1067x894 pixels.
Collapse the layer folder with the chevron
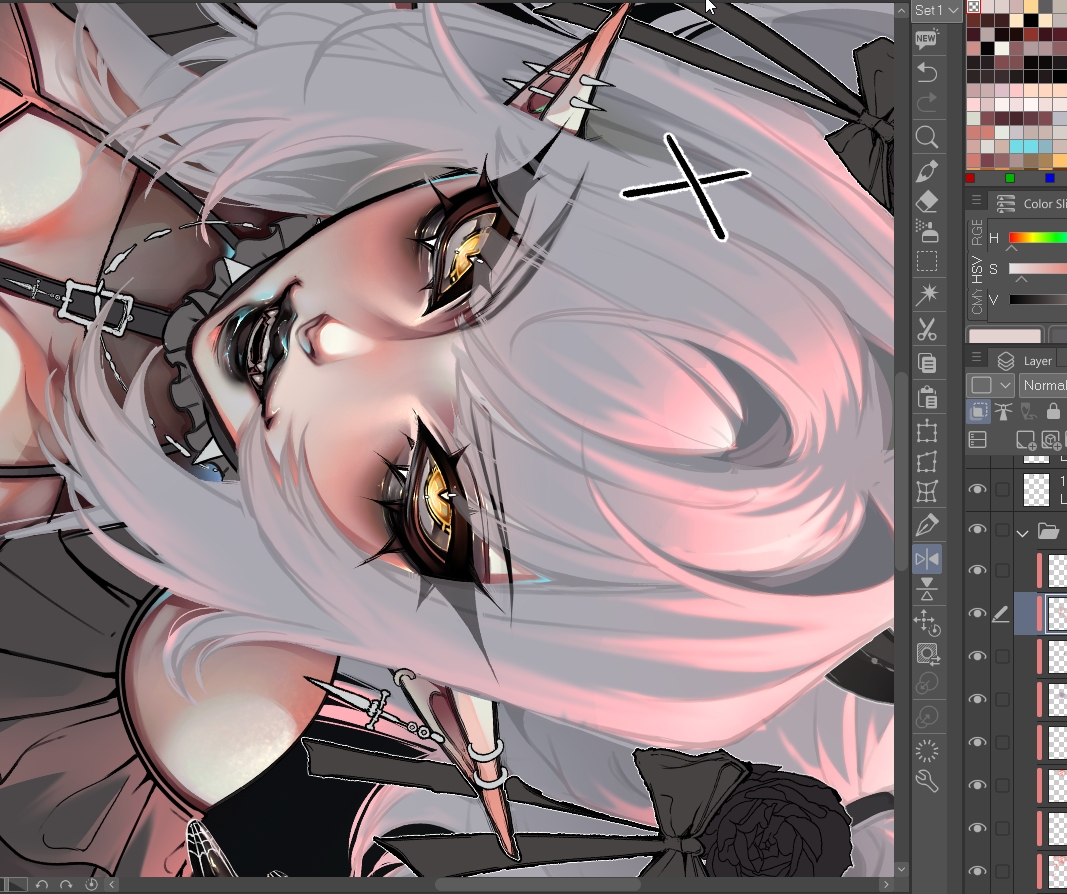click(x=1022, y=532)
